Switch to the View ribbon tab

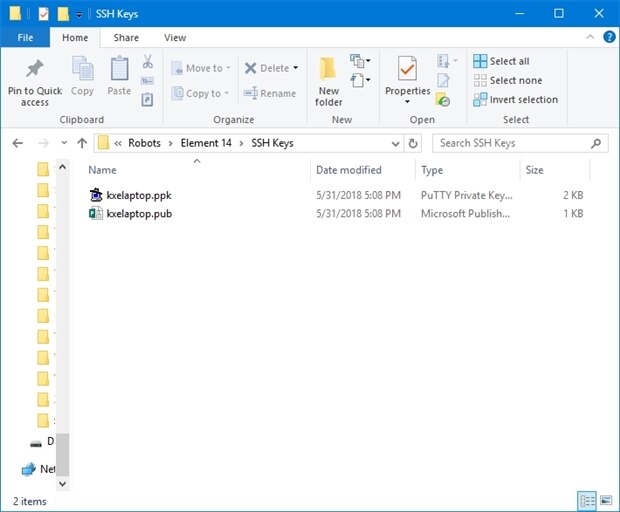(175, 38)
